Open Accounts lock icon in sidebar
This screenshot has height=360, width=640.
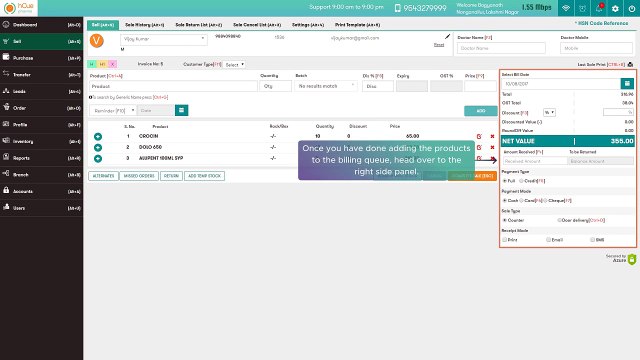(x=6, y=191)
